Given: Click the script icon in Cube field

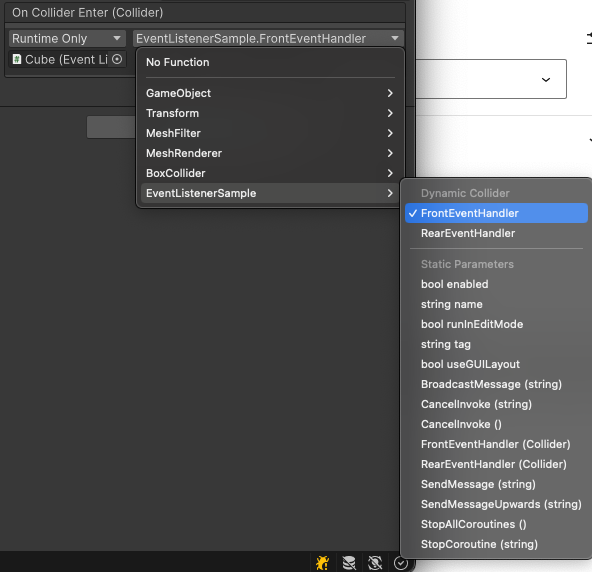Looking at the screenshot, I should point(17,59).
